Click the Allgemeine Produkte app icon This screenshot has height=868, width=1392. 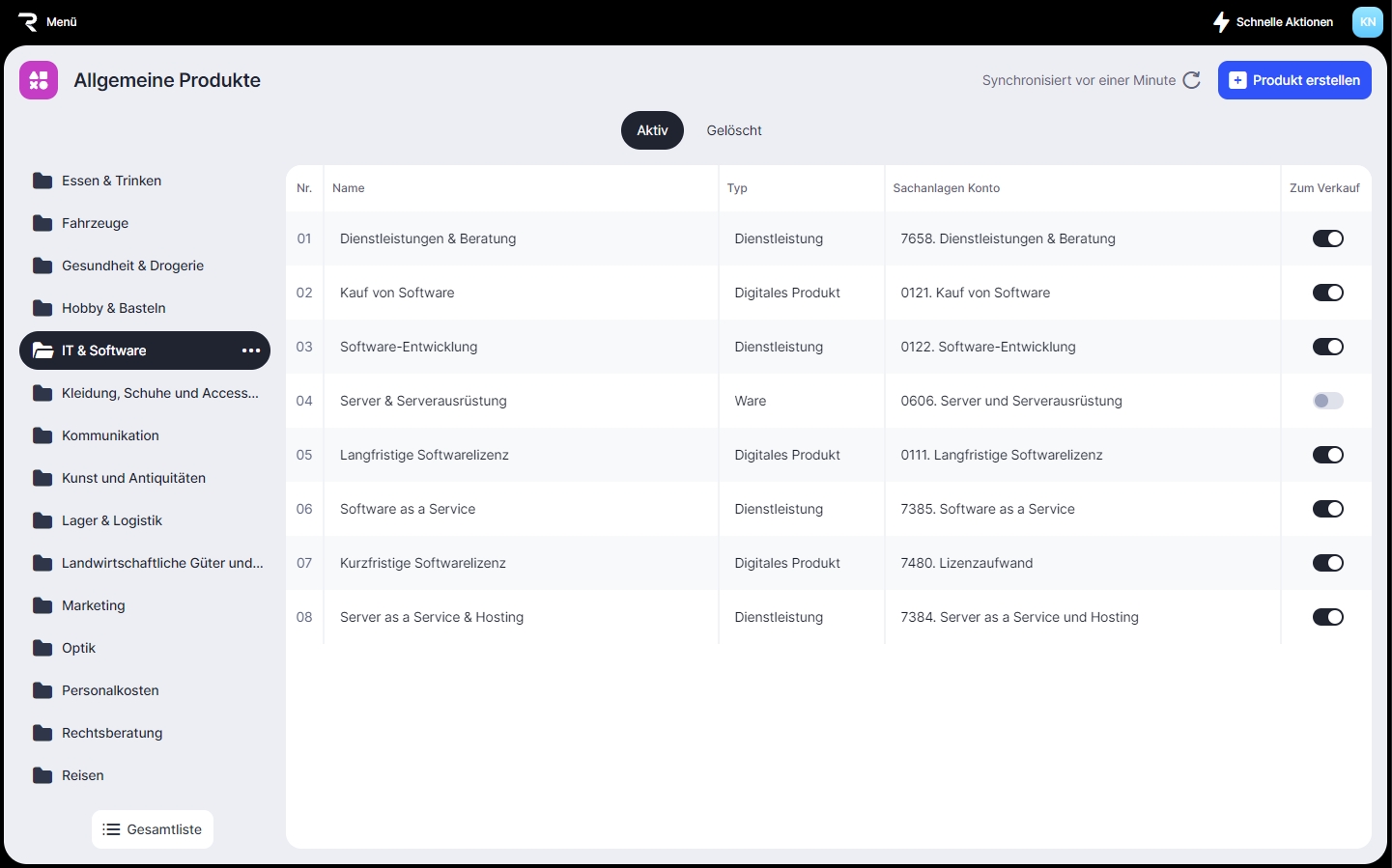point(39,80)
